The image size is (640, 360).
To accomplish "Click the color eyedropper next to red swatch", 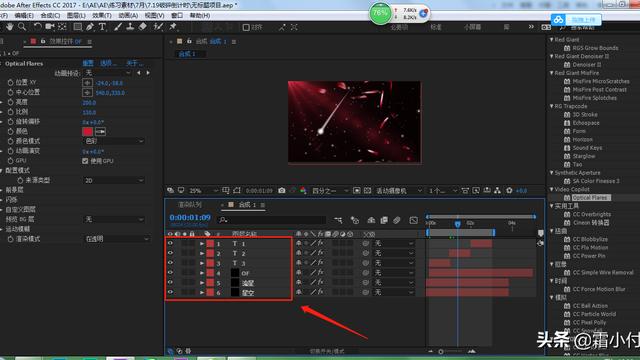I will click(100, 131).
